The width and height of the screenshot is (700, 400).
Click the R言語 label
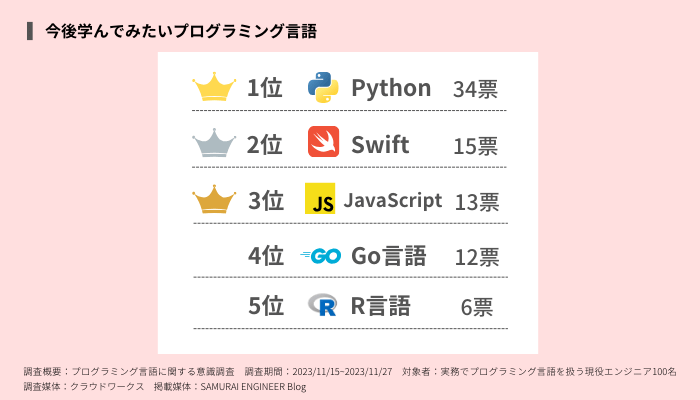[380, 306]
